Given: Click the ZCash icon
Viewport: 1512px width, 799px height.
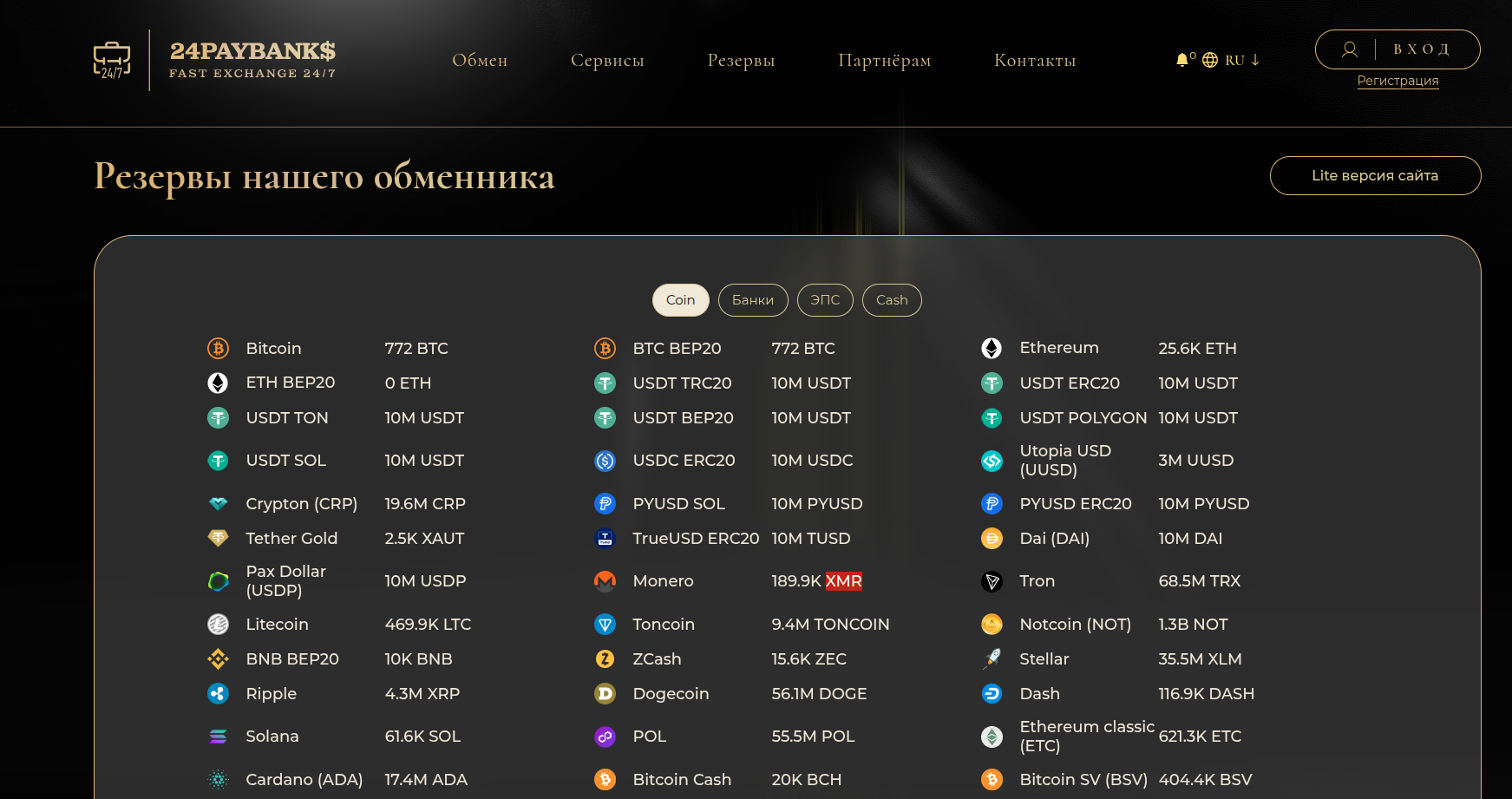Looking at the screenshot, I should click(605, 659).
